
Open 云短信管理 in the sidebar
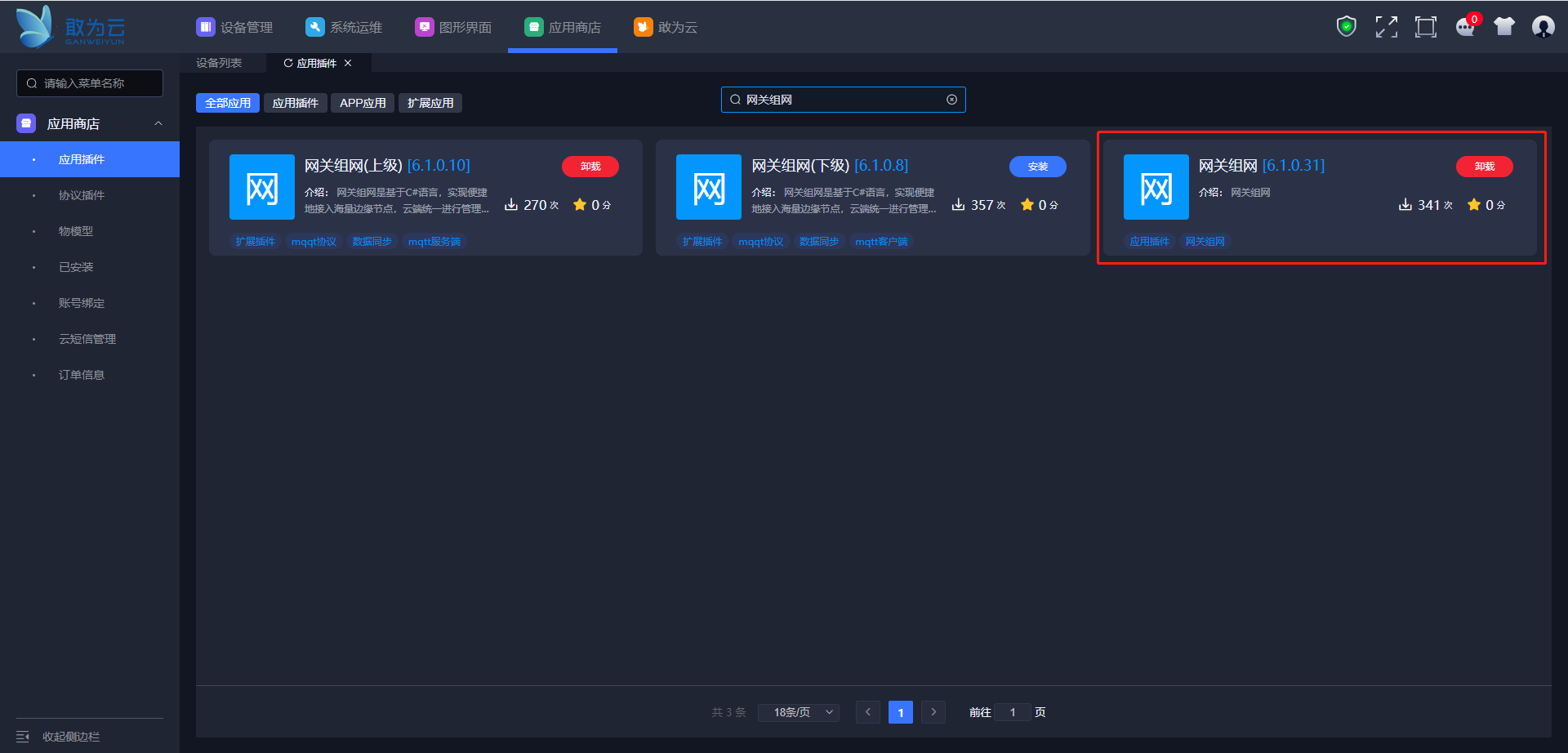[90, 339]
